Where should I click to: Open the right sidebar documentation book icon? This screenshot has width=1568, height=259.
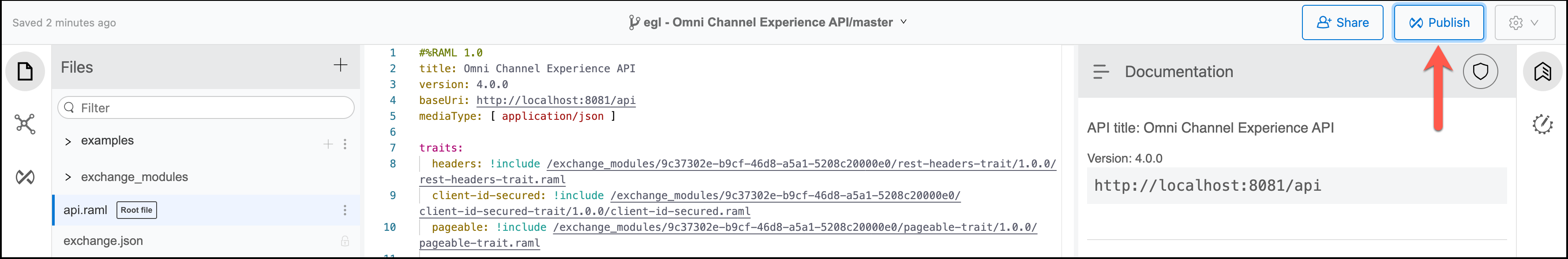coord(1542,72)
